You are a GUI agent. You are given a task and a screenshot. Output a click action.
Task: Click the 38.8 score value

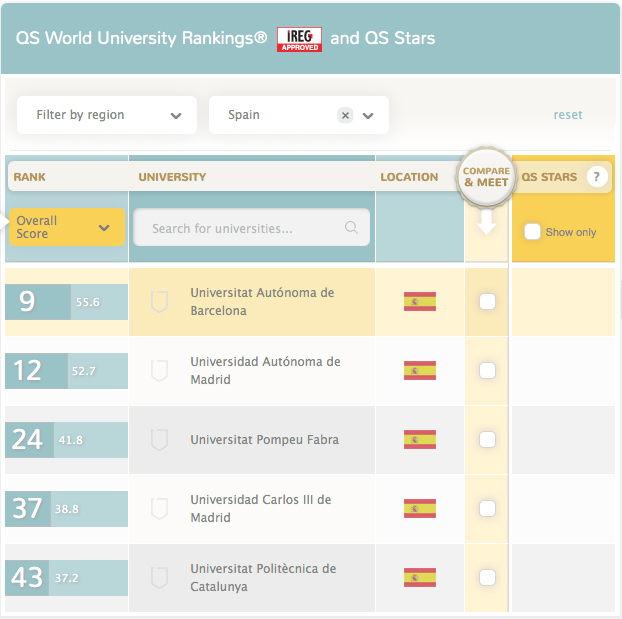[x=67, y=509]
